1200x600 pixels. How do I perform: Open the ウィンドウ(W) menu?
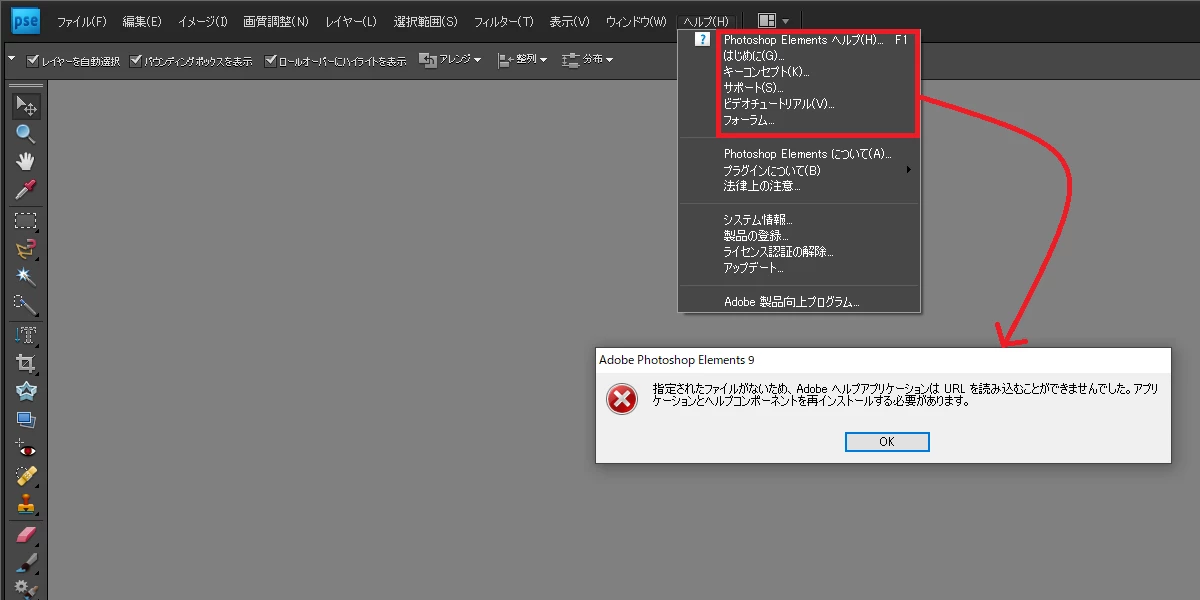coord(636,21)
